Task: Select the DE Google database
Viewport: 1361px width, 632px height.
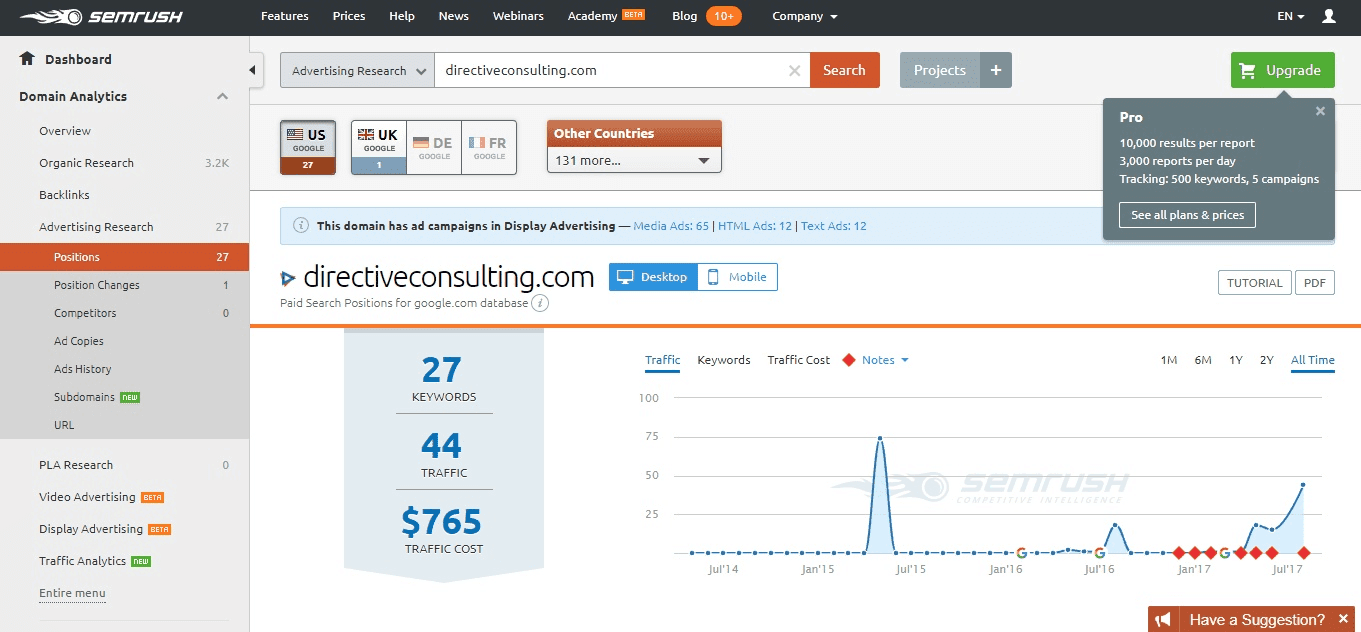Action: 434,147
